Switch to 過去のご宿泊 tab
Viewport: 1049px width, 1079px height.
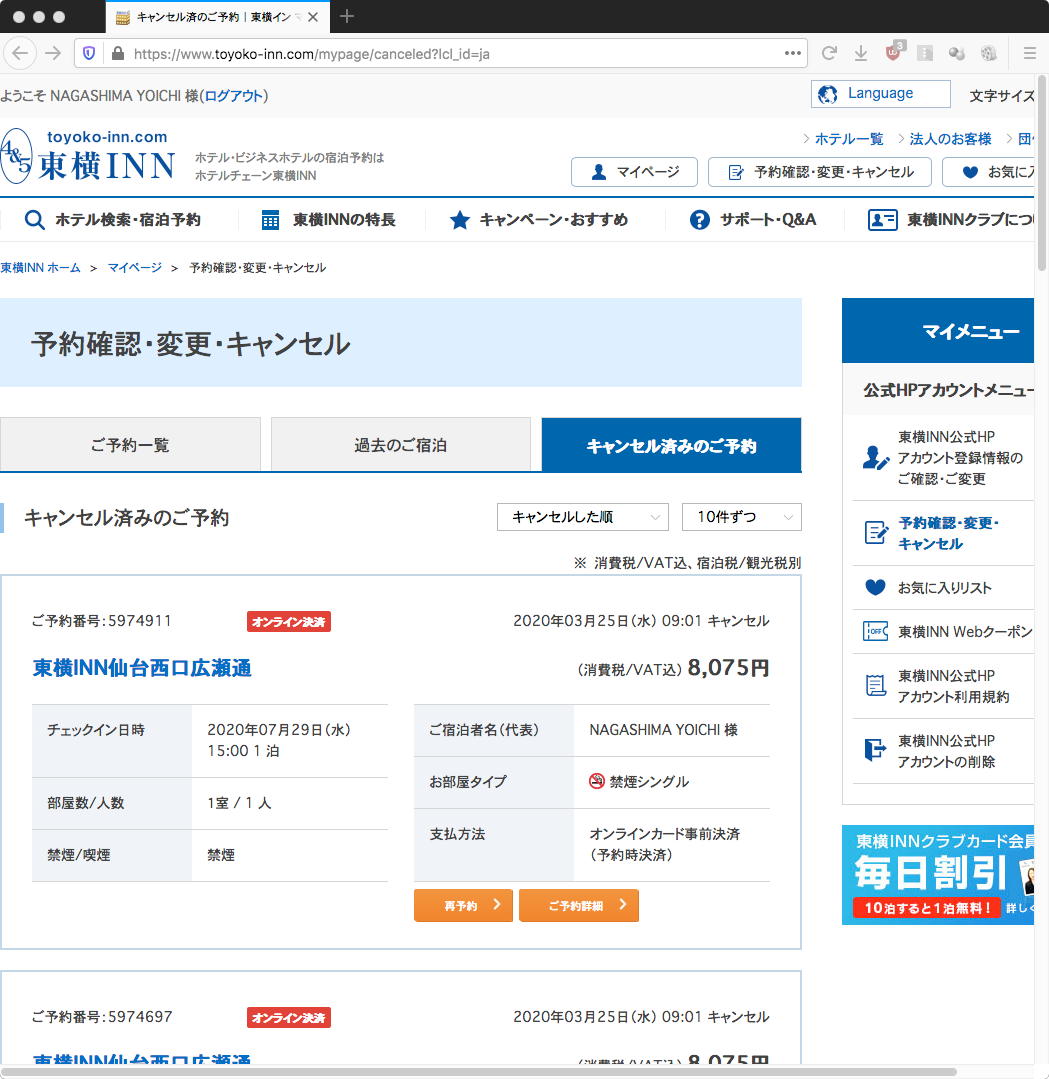[x=401, y=445]
